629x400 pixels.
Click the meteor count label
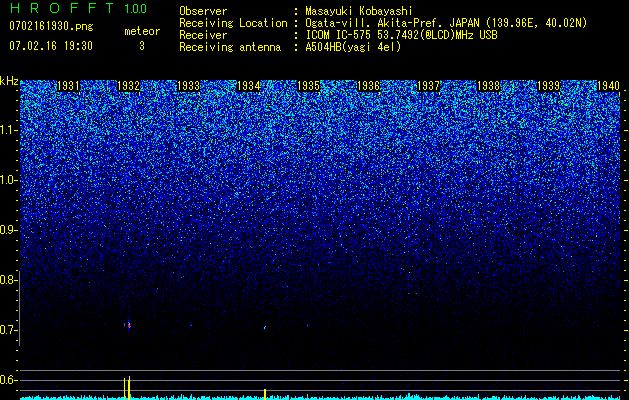point(142,31)
